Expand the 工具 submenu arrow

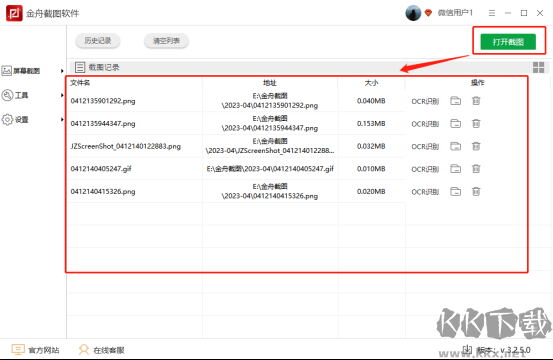tap(62, 95)
